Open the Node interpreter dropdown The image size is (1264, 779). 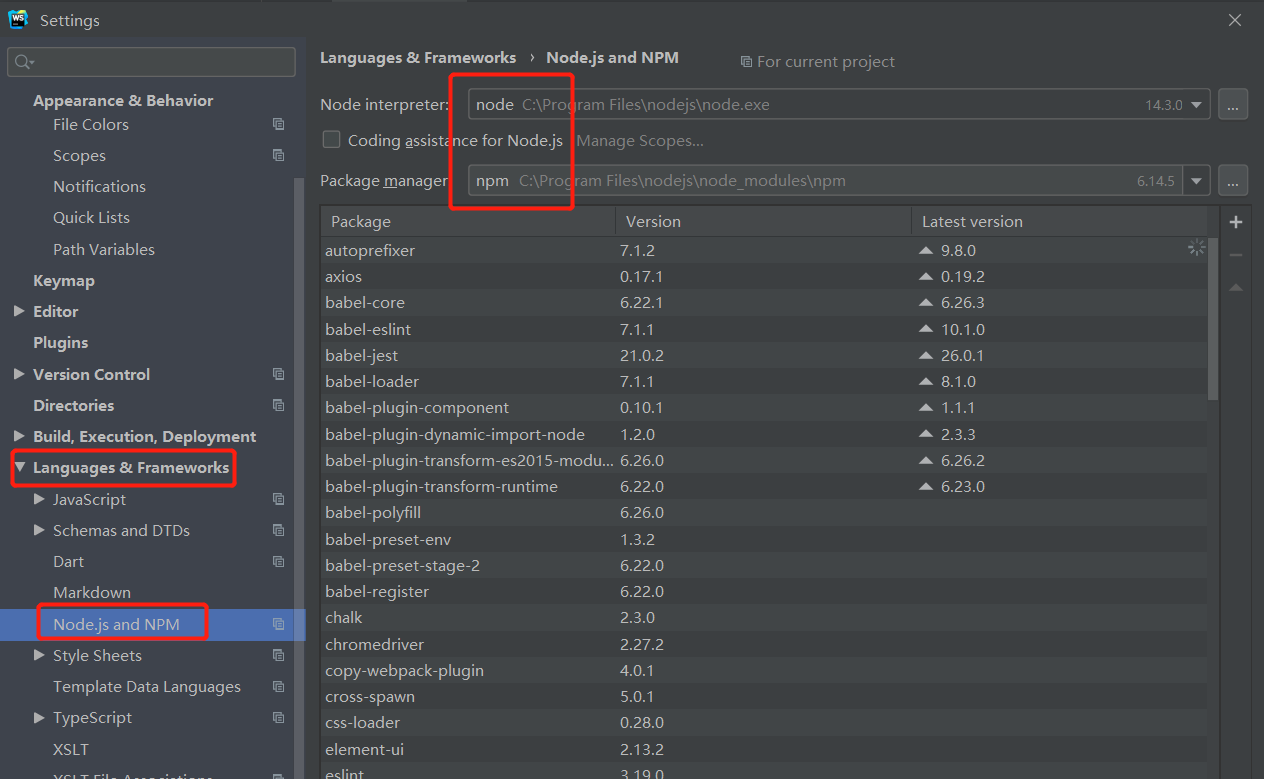(1197, 104)
